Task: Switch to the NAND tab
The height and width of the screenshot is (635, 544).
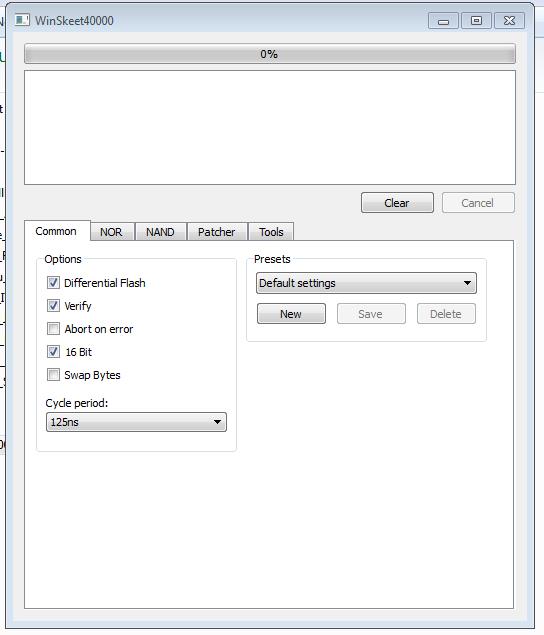Action: click(x=160, y=232)
